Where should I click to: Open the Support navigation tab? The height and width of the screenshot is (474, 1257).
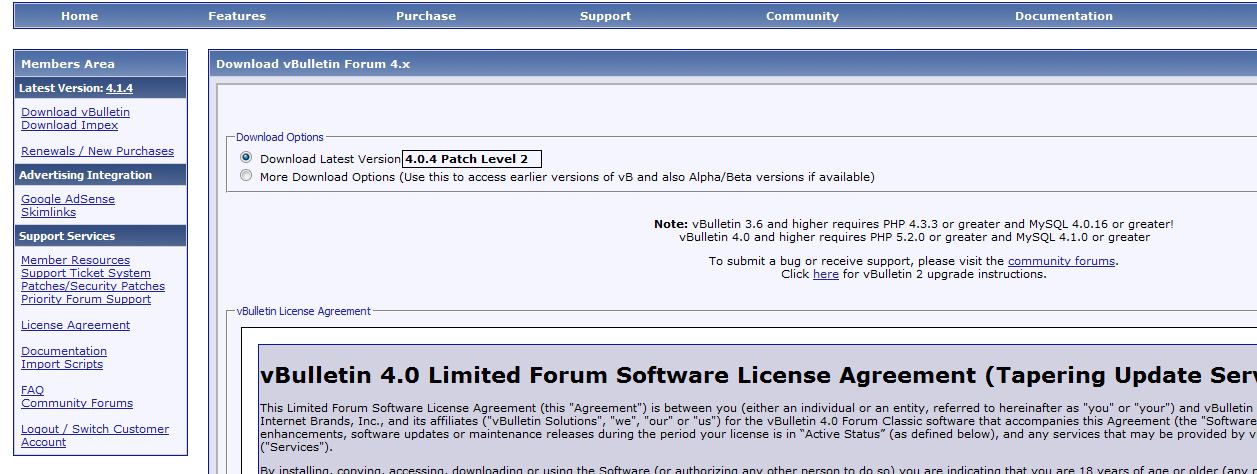pos(605,16)
